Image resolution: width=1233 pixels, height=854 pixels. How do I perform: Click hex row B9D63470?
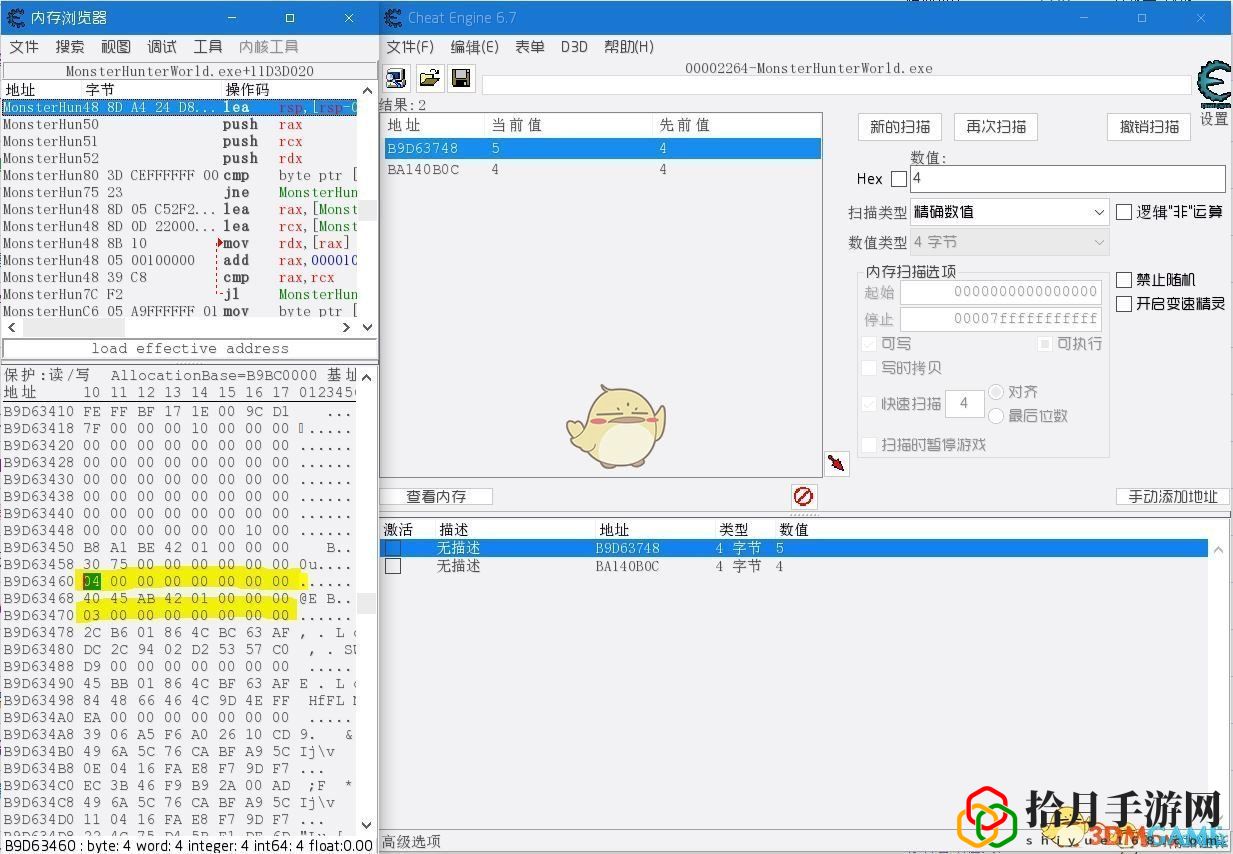(179, 615)
